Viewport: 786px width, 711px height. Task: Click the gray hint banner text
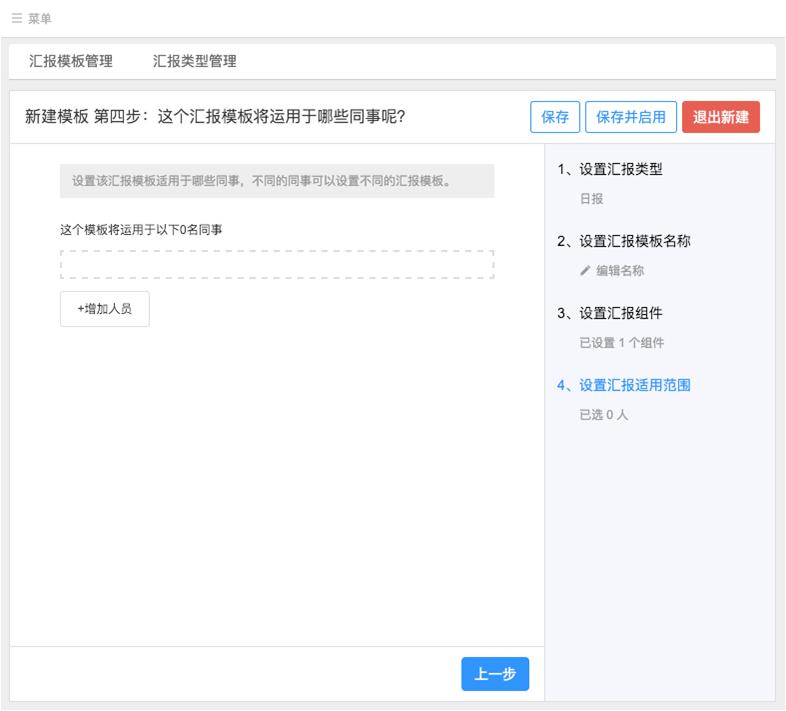(277, 181)
